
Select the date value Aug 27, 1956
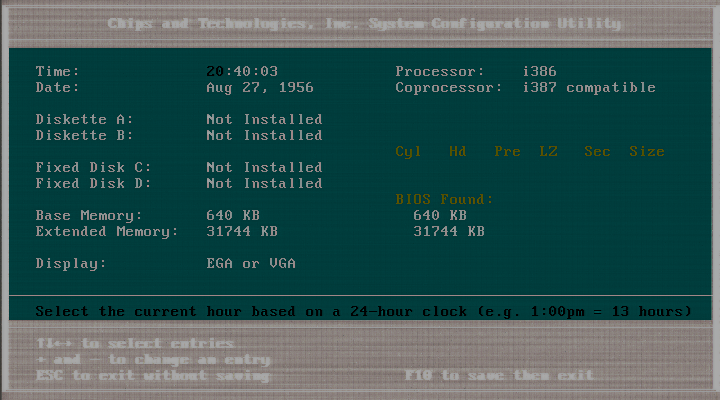260,87
